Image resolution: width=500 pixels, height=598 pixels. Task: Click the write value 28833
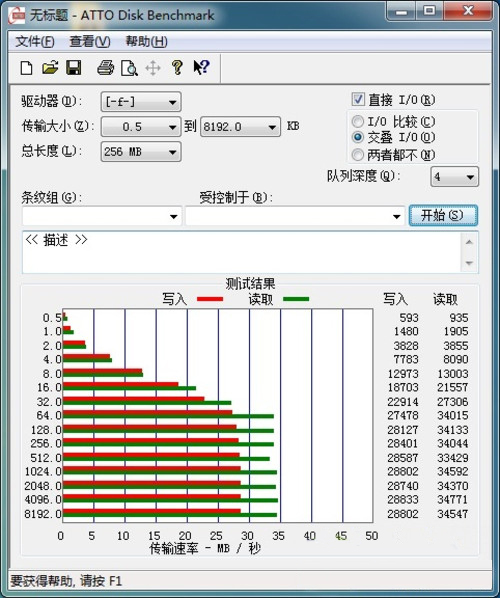(403, 499)
